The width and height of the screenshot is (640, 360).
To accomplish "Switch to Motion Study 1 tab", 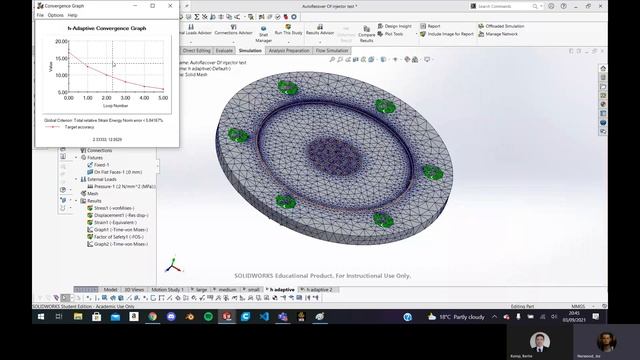I will [167, 289].
